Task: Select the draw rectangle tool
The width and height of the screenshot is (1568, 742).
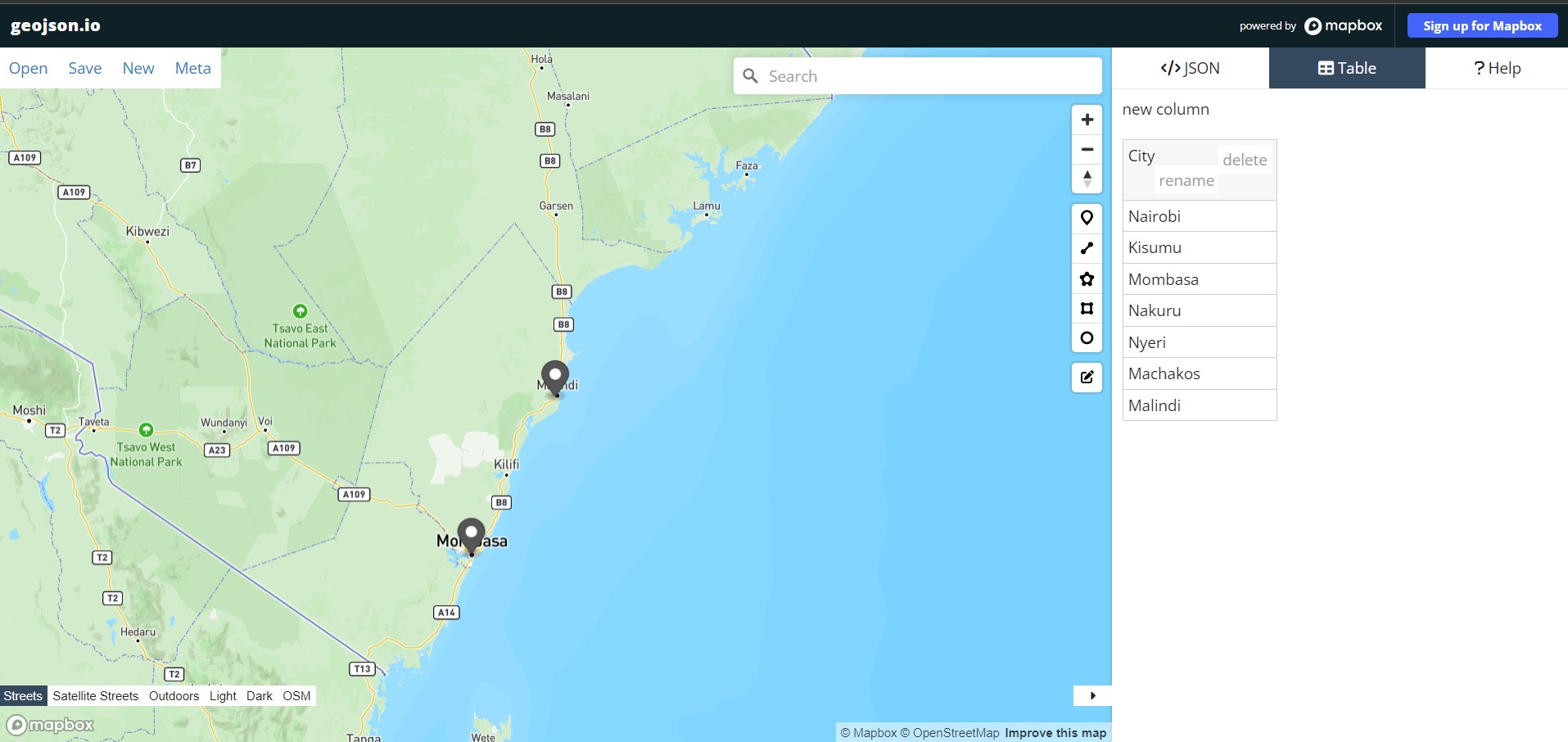Action: [1087, 309]
